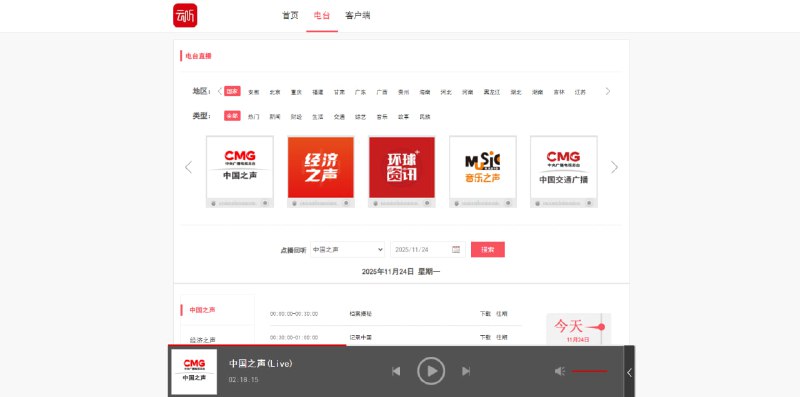Mute audio with speaker icon
Image resolution: width=800 pixels, height=397 pixels.
(560, 371)
